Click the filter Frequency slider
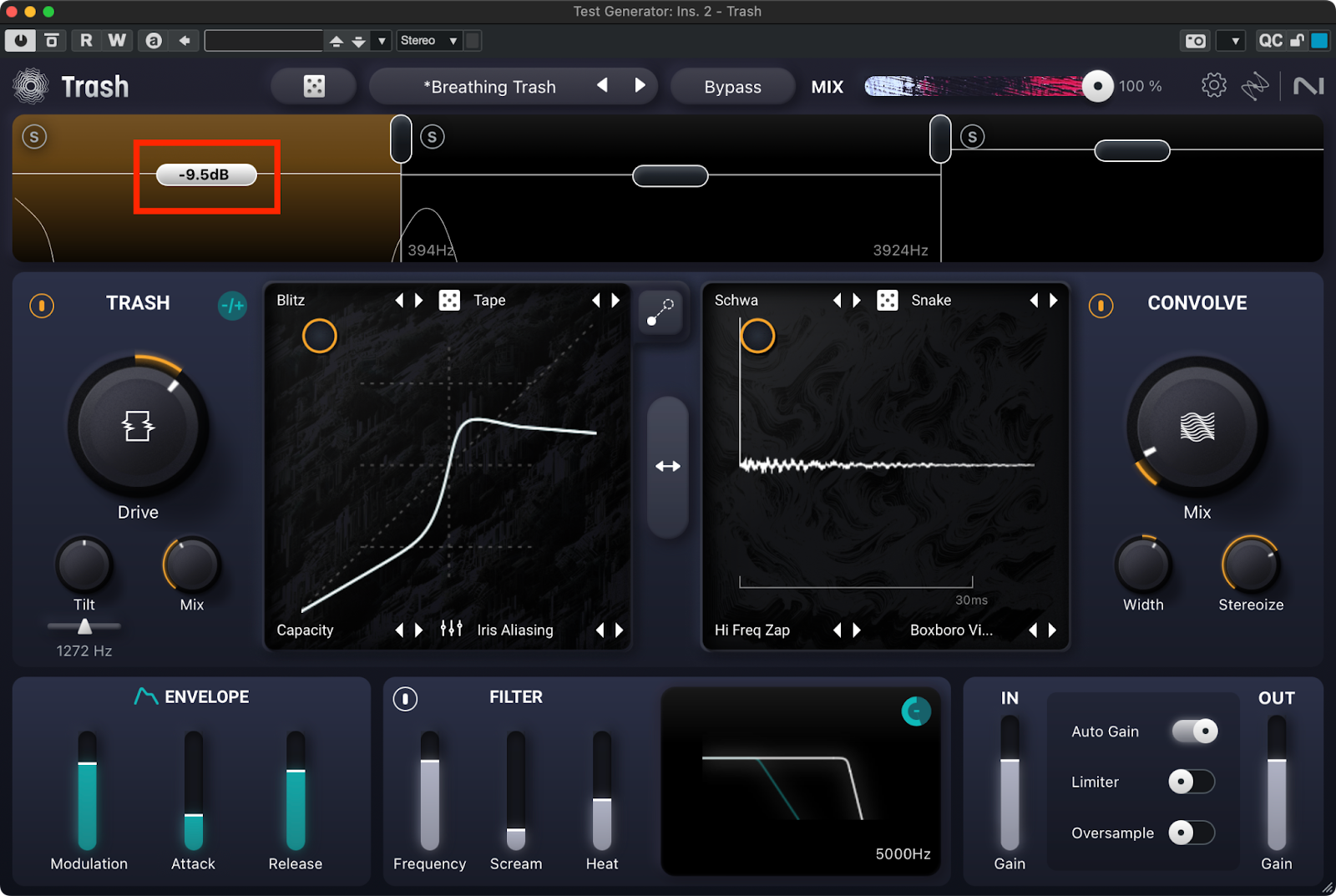This screenshot has width=1336, height=896. click(x=429, y=790)
